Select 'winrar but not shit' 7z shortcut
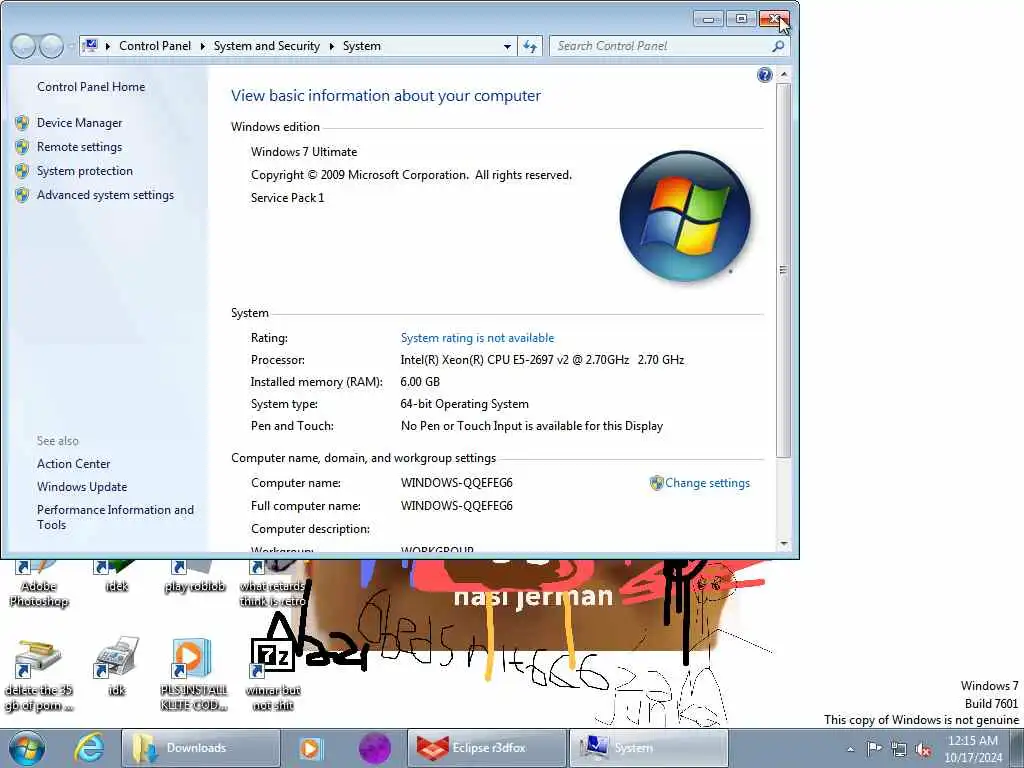This screenshot has width=1024, height=768. click(x=273, y=676)
